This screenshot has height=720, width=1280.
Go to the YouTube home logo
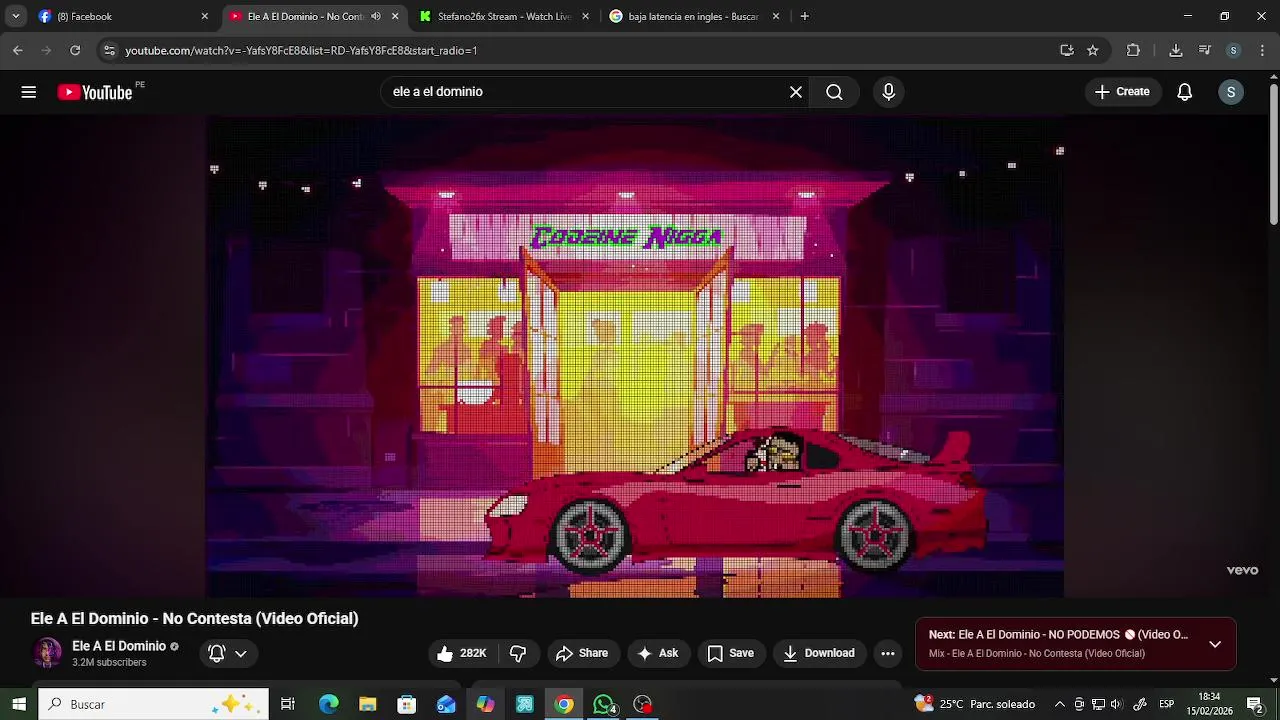(95, 92)
